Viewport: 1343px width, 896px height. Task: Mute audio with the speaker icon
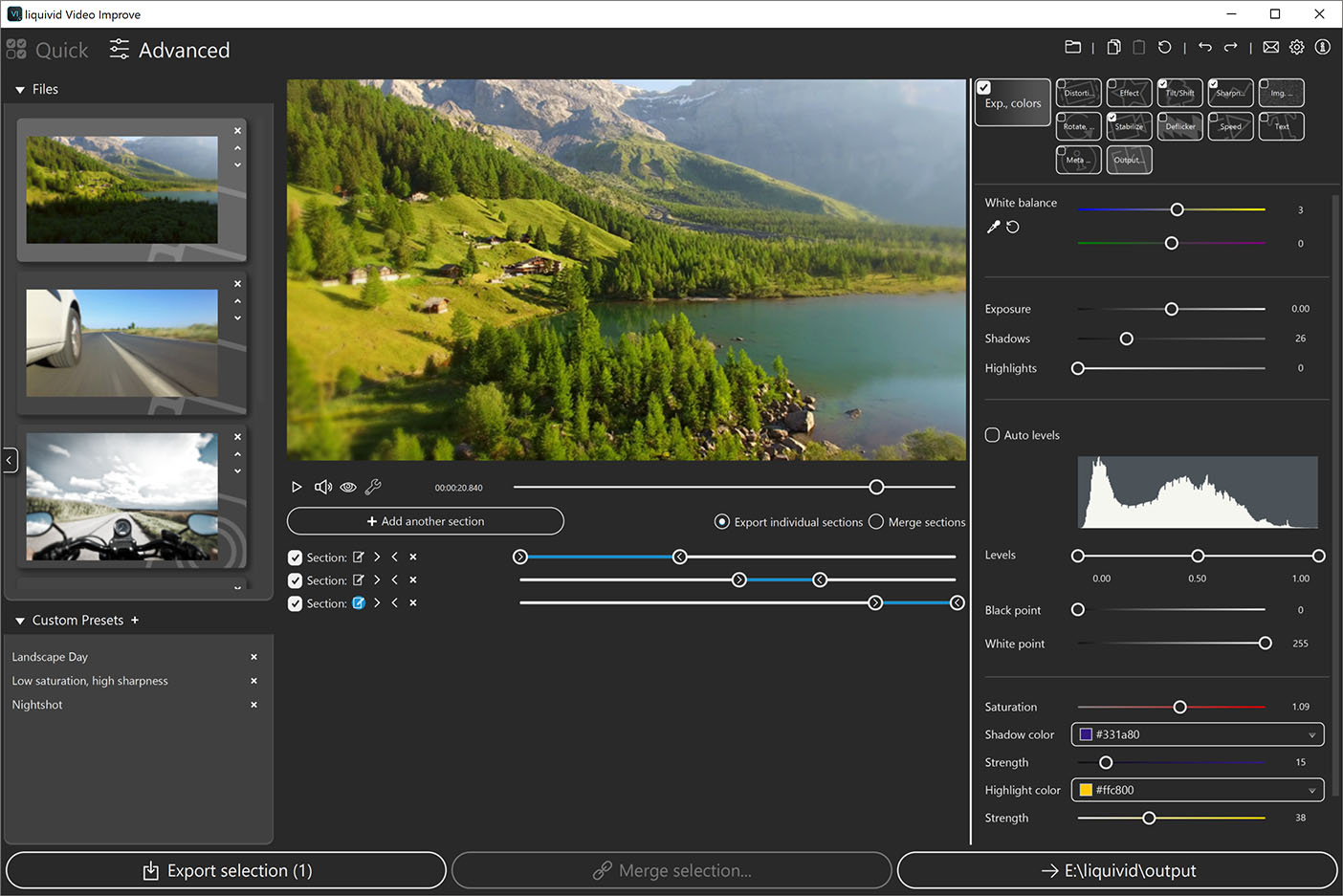(323, 486)
